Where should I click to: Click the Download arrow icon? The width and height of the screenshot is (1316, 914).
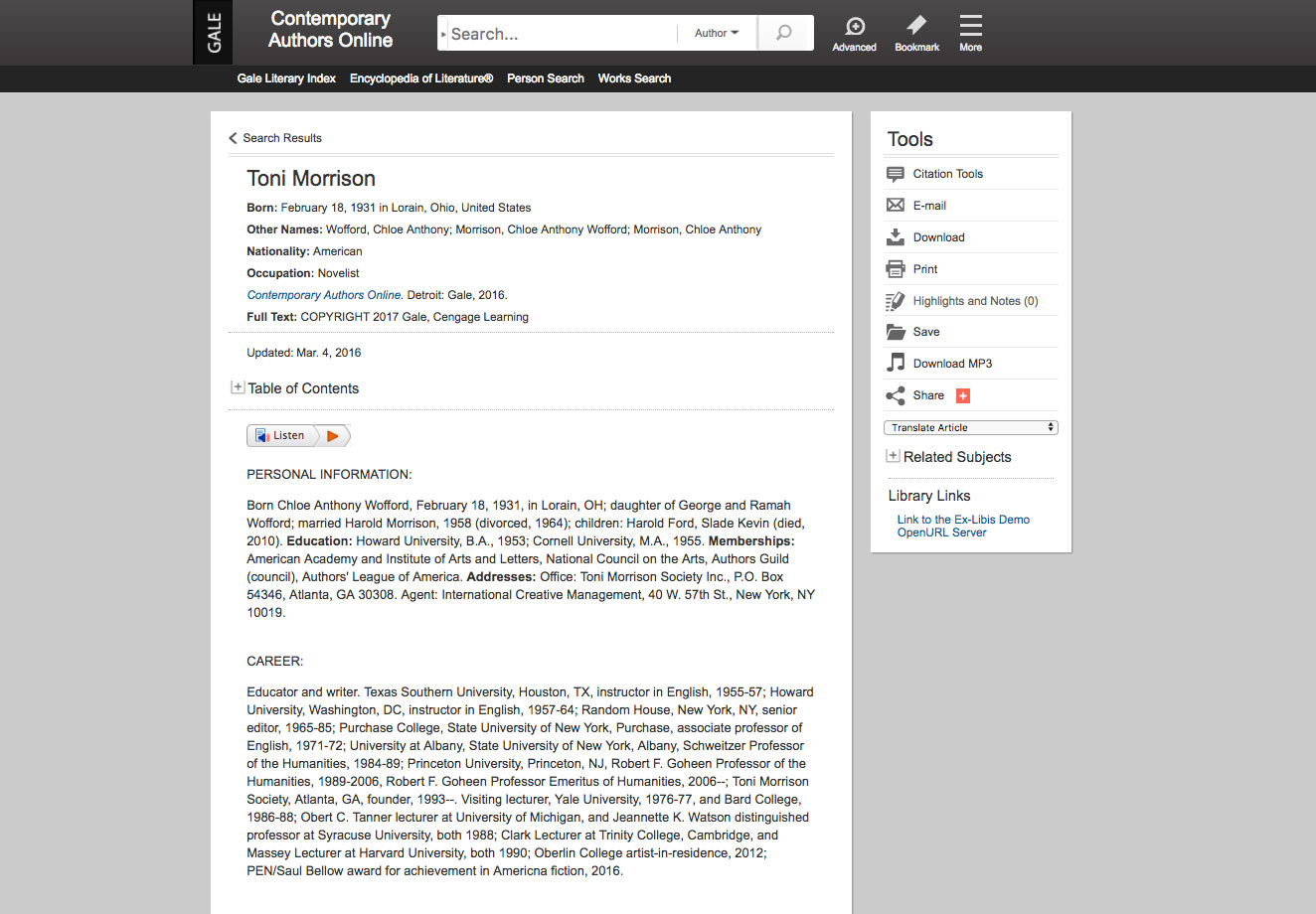896,237
